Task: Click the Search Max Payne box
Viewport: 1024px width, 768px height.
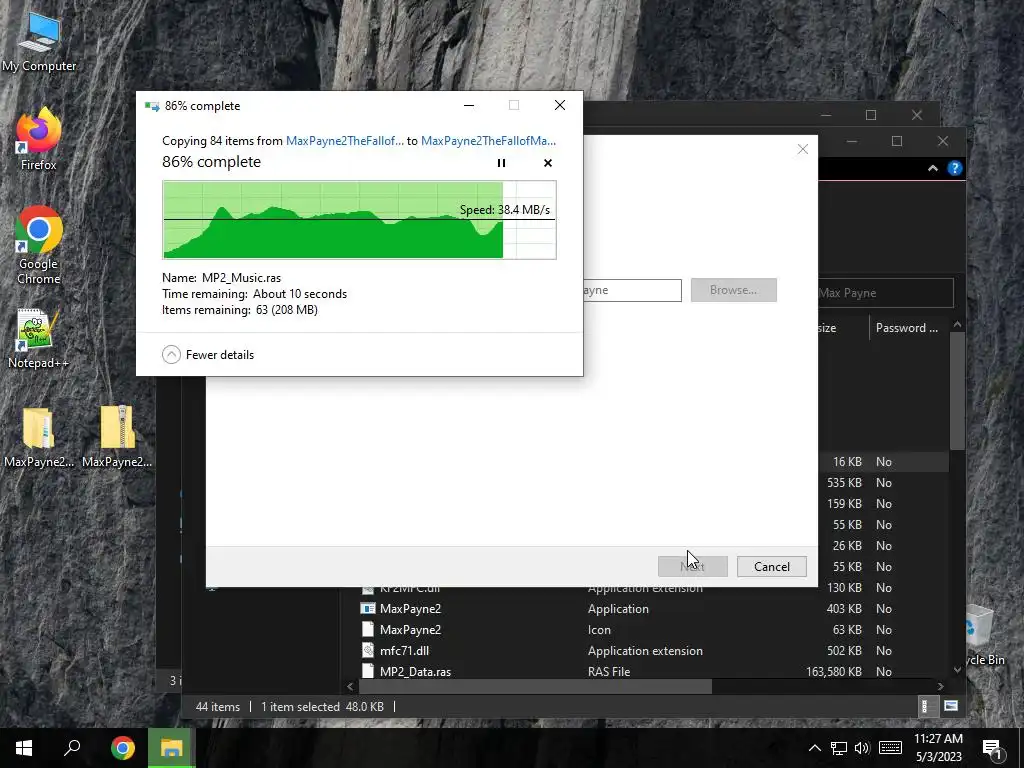Action: coord(885,293)
